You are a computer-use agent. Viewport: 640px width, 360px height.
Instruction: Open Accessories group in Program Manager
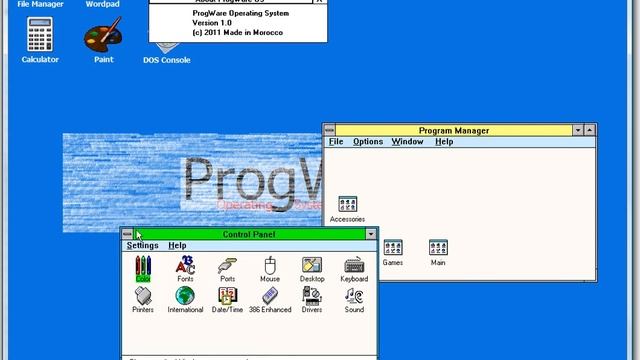tap(347, 209)
